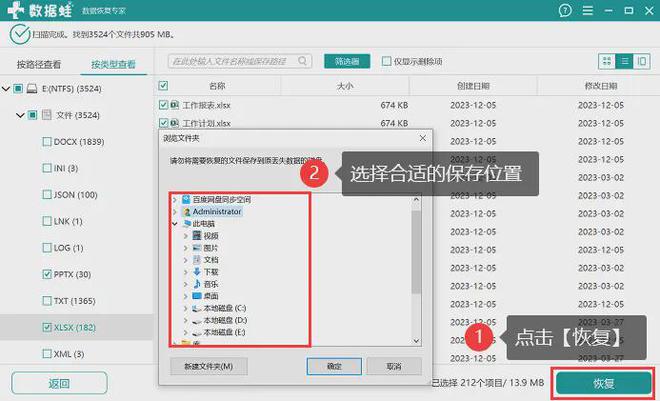Select the 文档 documents folder icon
660x401 pixels.
(197, 260)
